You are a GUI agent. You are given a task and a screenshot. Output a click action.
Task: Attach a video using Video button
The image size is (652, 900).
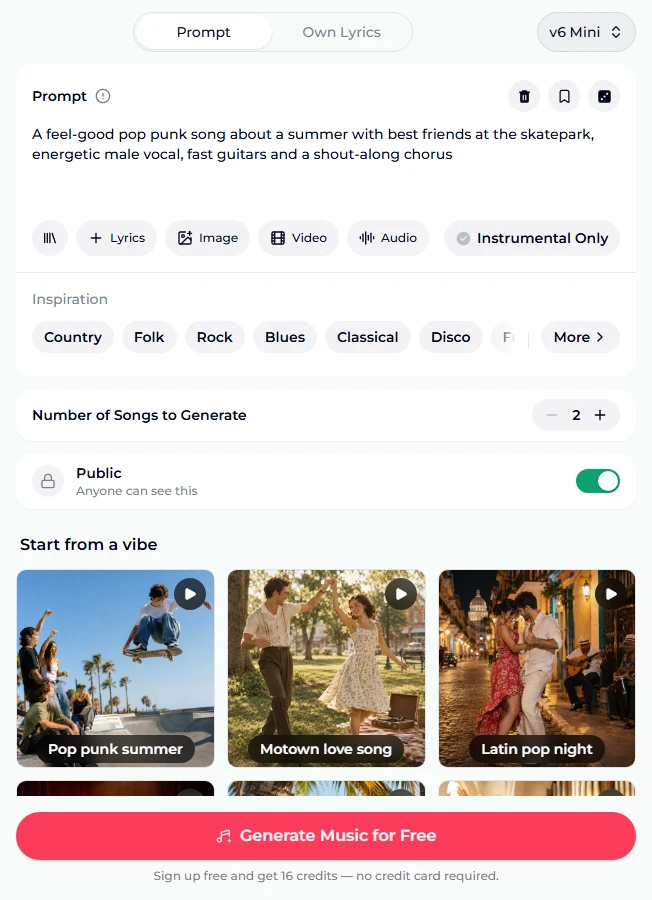coord(298,238)
